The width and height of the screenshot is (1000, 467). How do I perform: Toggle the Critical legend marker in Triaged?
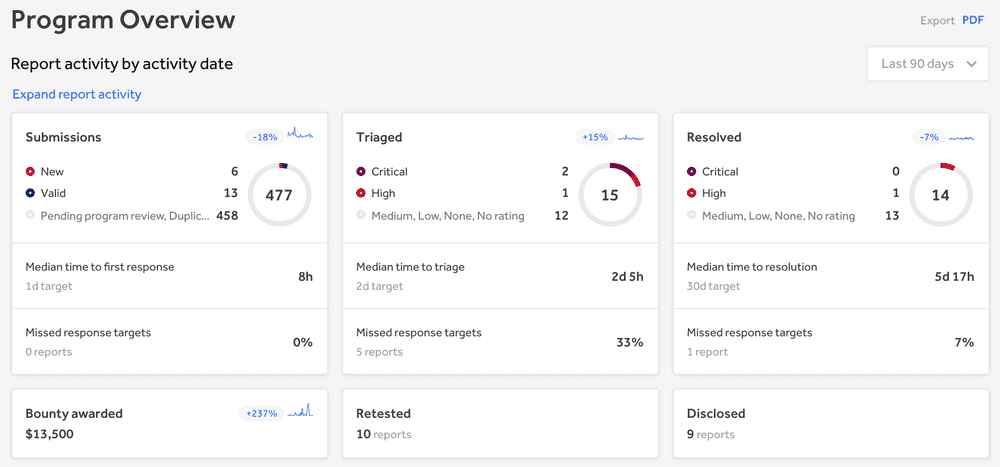(x=361, y=172)
